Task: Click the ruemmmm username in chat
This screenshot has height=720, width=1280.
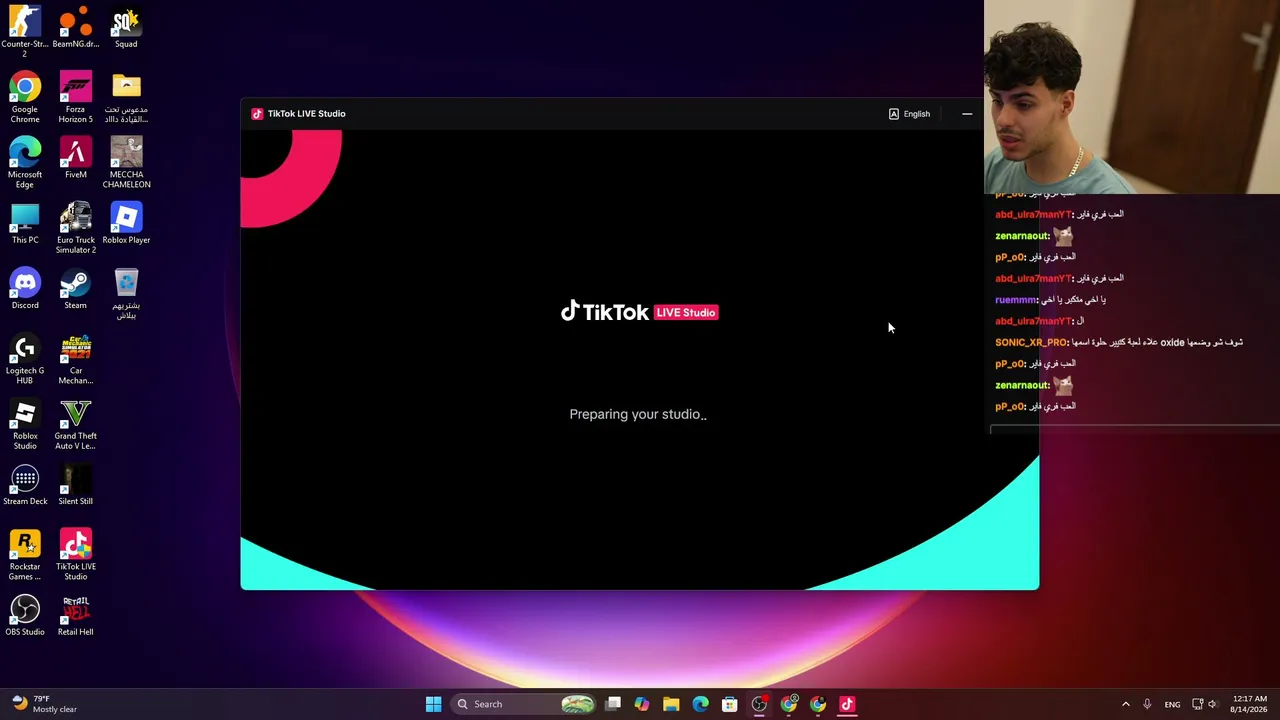Action: point(1016,300)
